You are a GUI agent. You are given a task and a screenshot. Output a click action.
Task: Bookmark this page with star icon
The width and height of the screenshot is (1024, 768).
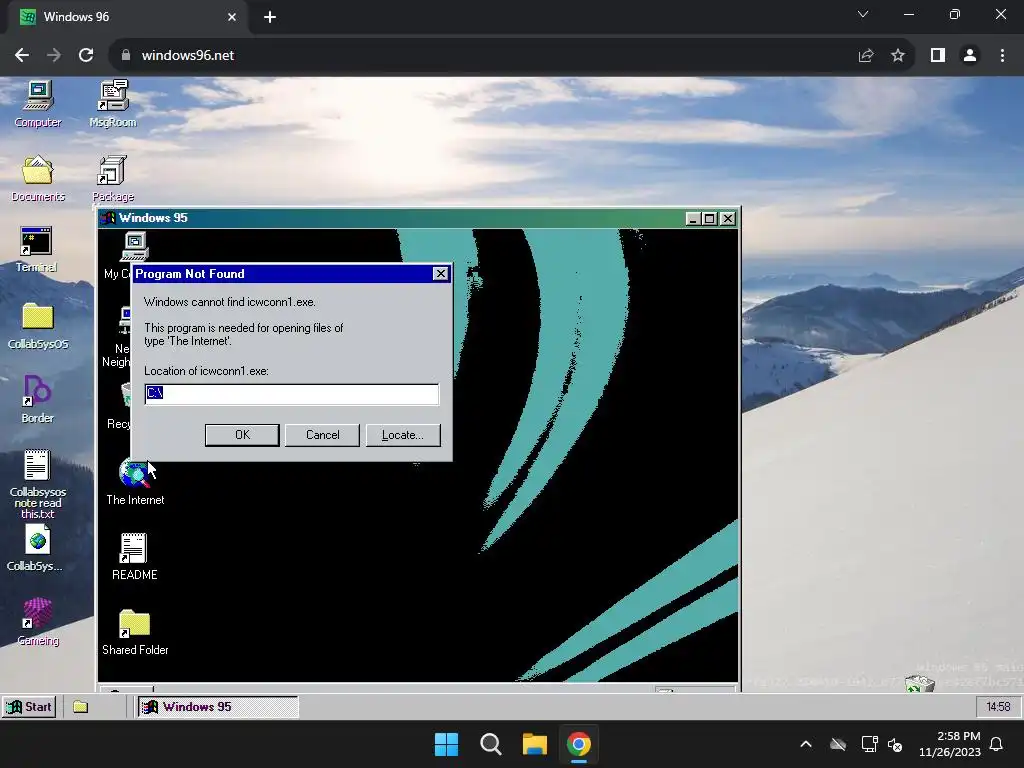click(898, 56)
